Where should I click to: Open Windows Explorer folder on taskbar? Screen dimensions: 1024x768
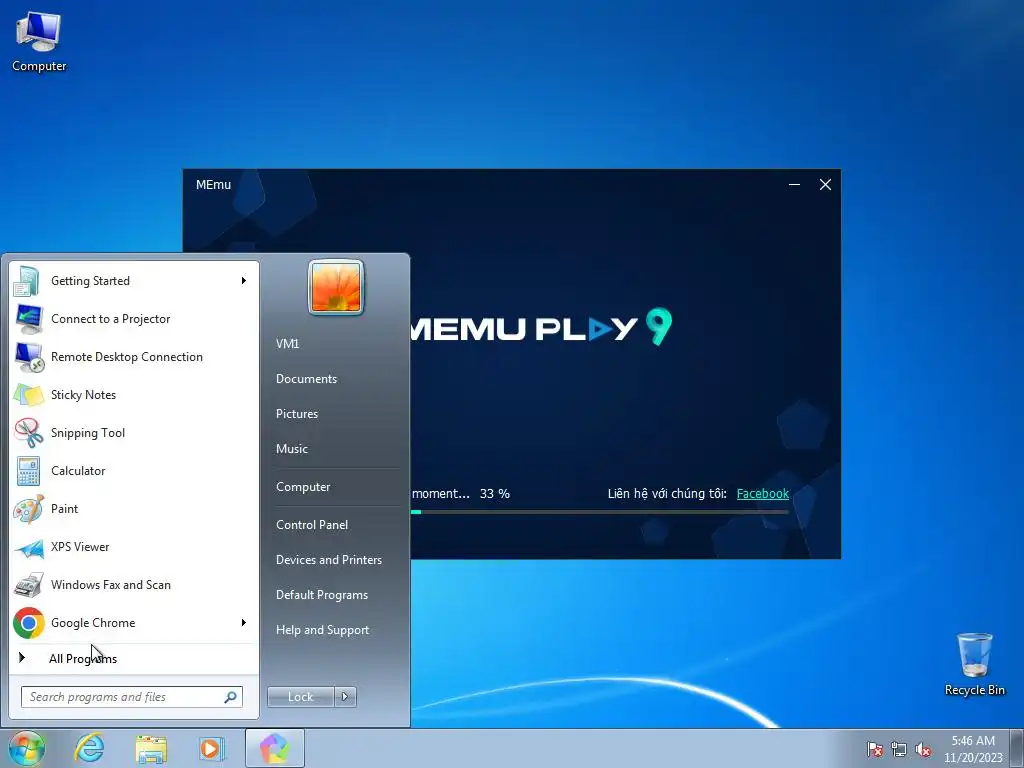click(151, 749)
